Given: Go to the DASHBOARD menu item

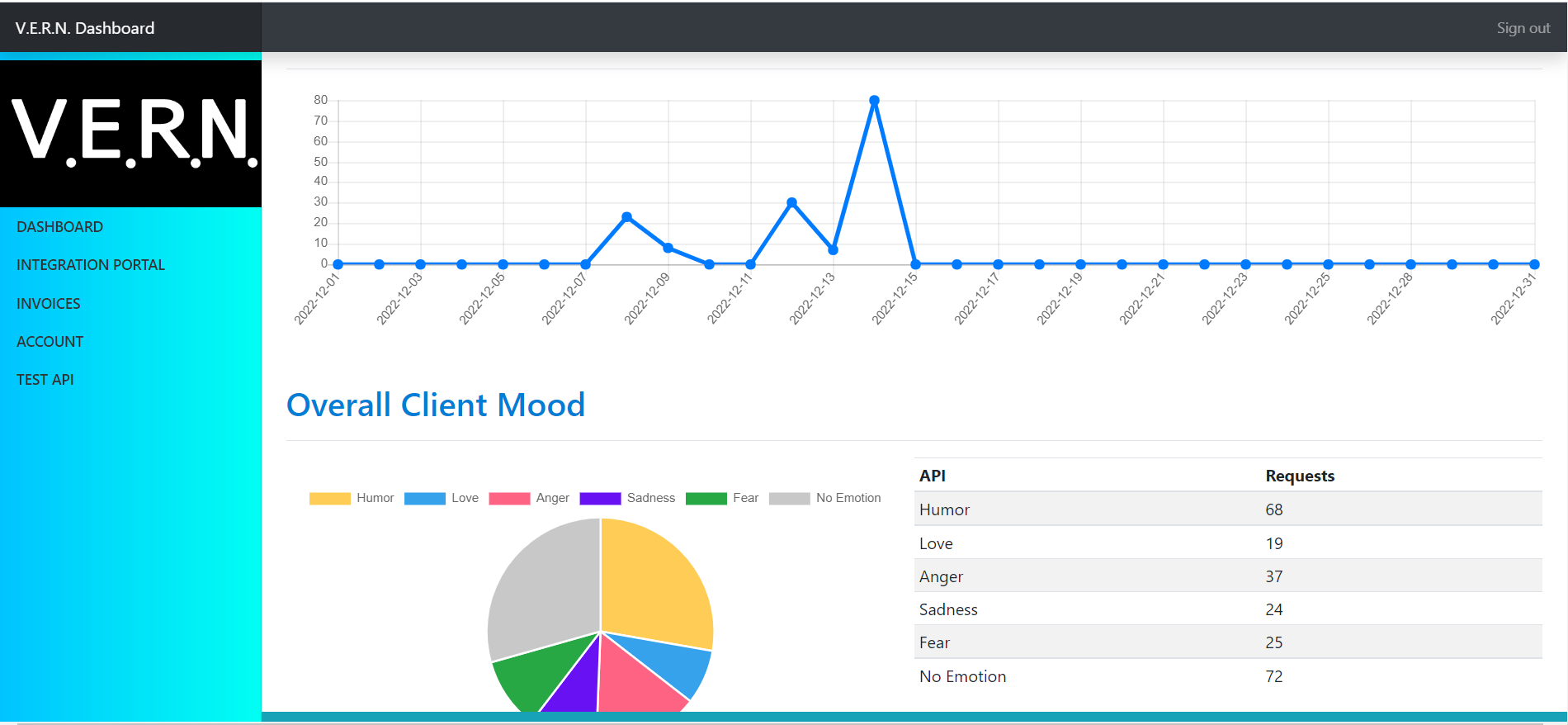Looking at the screenshot, I should click(59, 227).
